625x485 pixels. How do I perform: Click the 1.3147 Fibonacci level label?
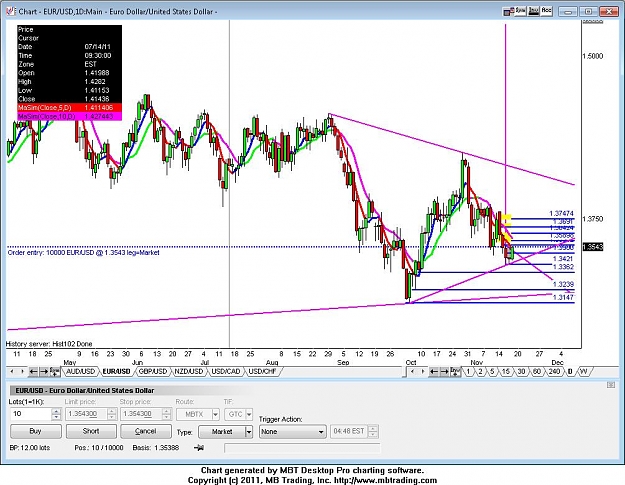pos(563,297)
